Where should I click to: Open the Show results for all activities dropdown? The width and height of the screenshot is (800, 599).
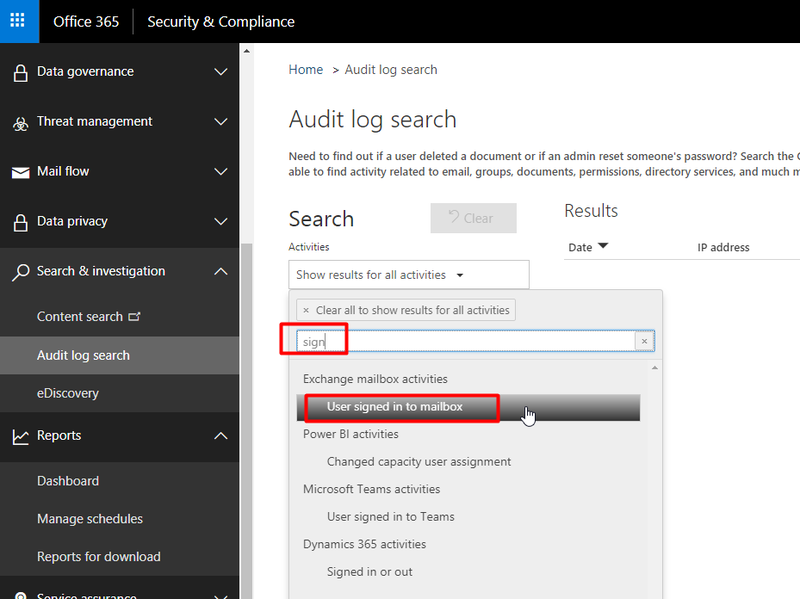(408, 274)
